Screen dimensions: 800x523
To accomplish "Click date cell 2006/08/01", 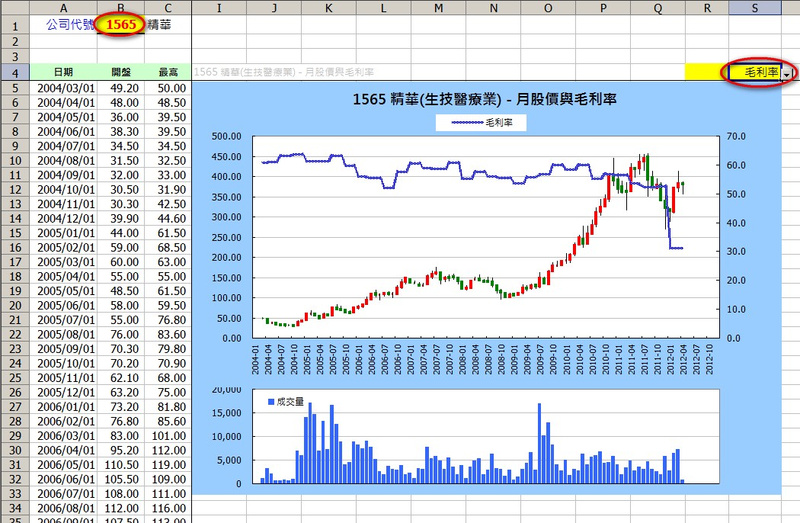I will pyautogui.click(x=66, y=508).
